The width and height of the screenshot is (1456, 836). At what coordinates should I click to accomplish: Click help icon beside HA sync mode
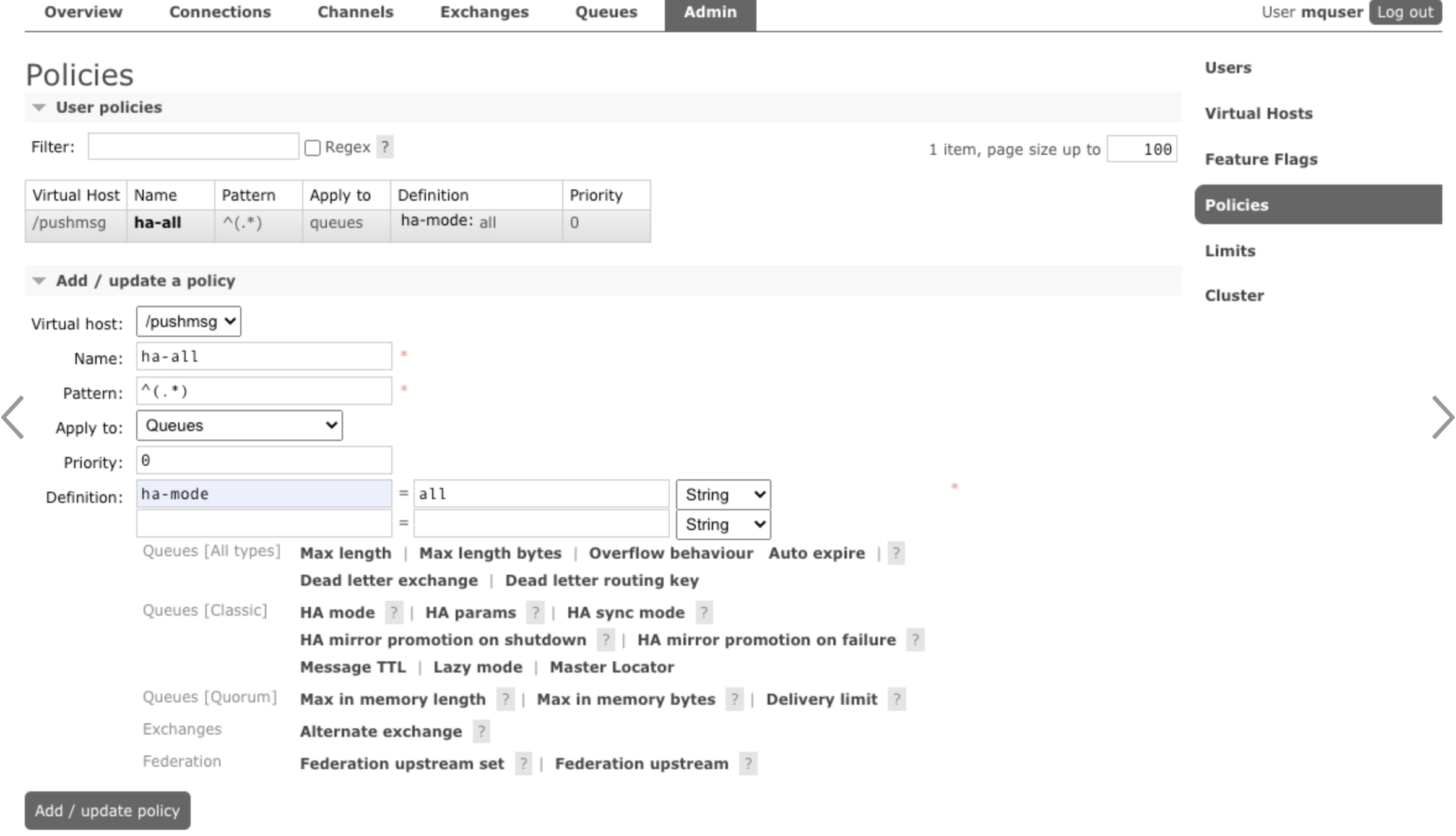704,612
